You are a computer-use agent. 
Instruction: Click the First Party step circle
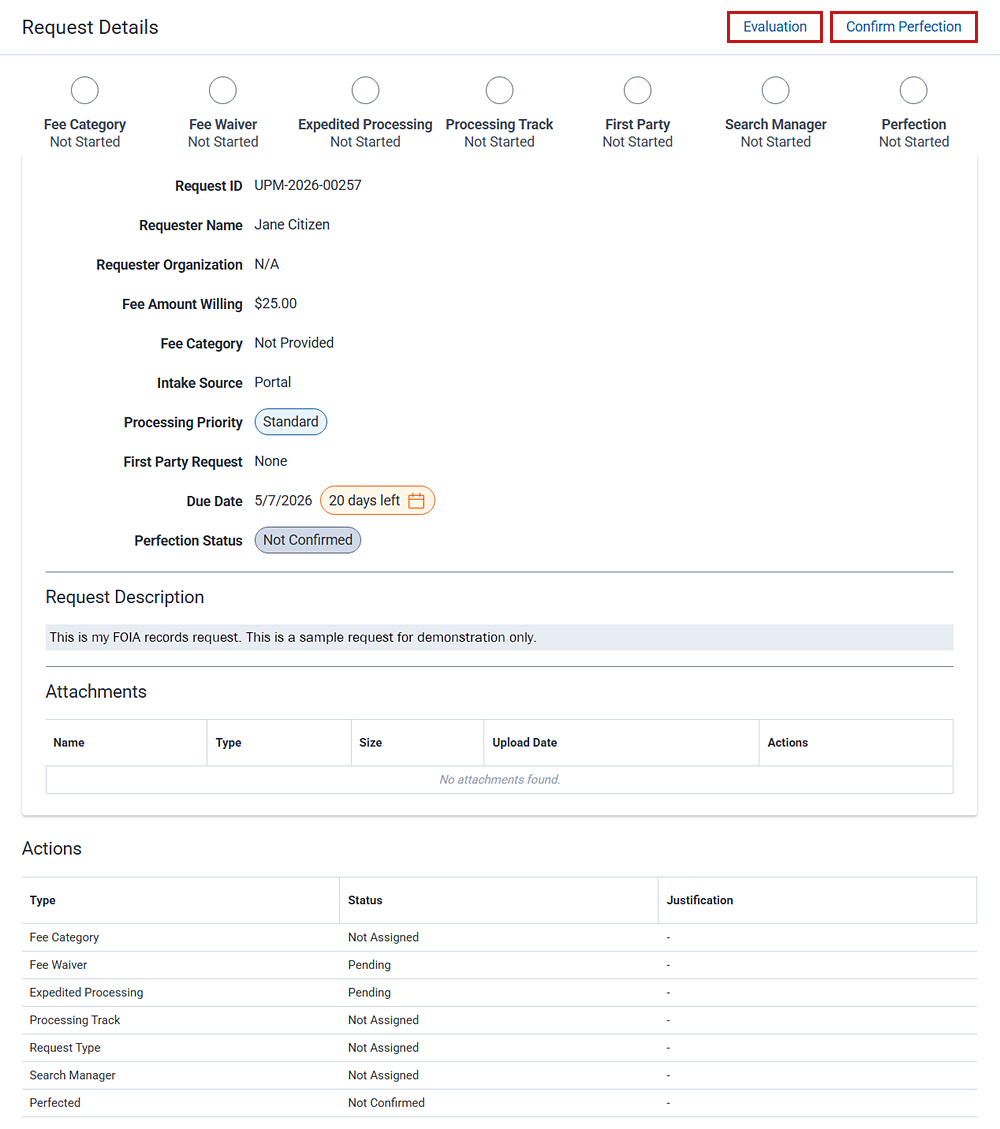click(637, 90)
